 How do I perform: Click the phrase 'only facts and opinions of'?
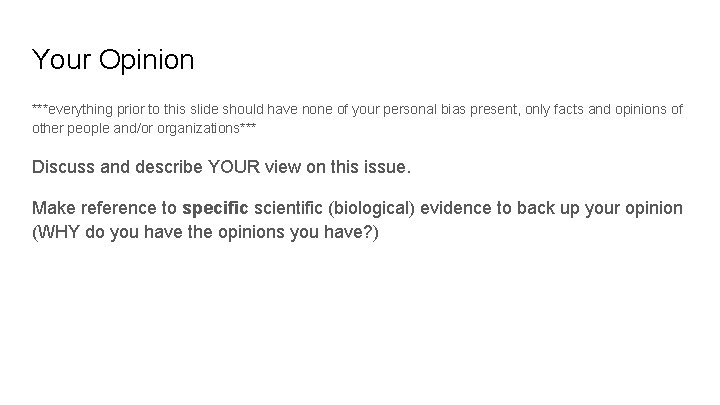(604, 110)
